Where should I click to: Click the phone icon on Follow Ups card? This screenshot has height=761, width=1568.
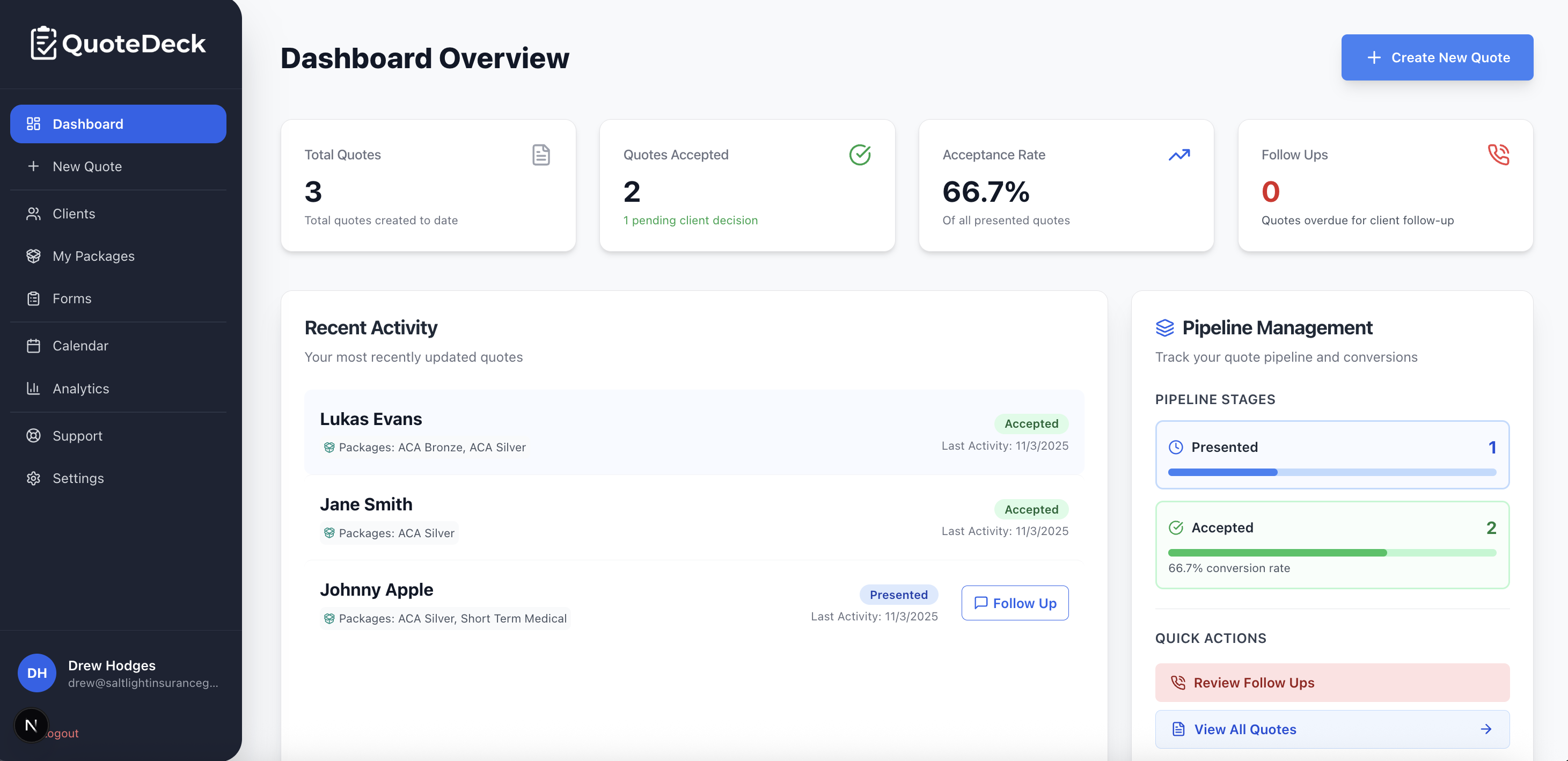click(x=1498, y=155)
